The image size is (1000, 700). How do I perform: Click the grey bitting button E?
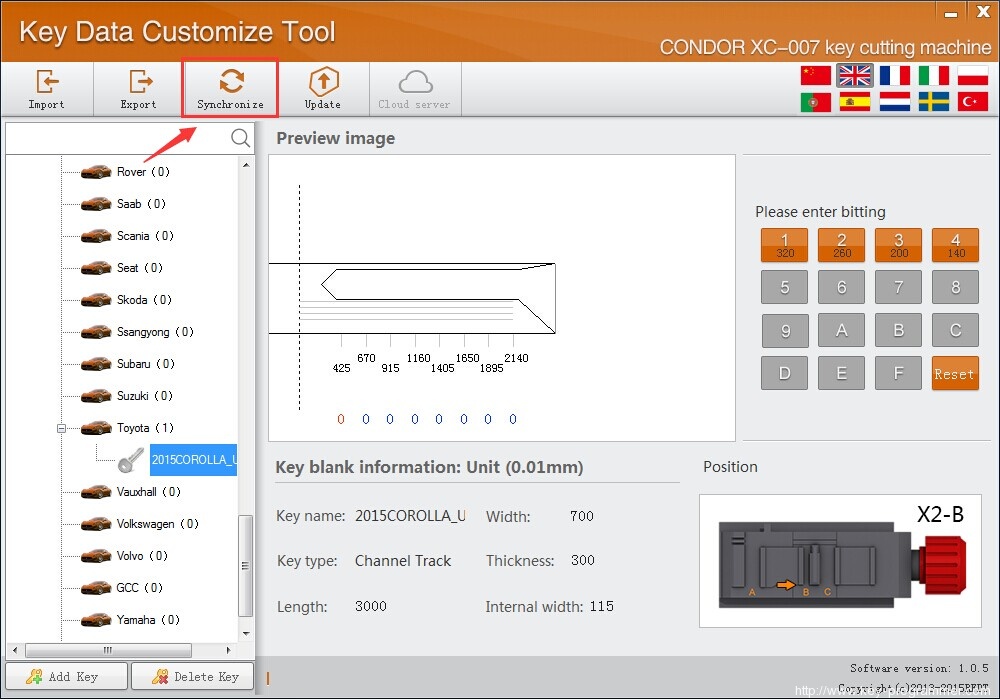[841, 373]
